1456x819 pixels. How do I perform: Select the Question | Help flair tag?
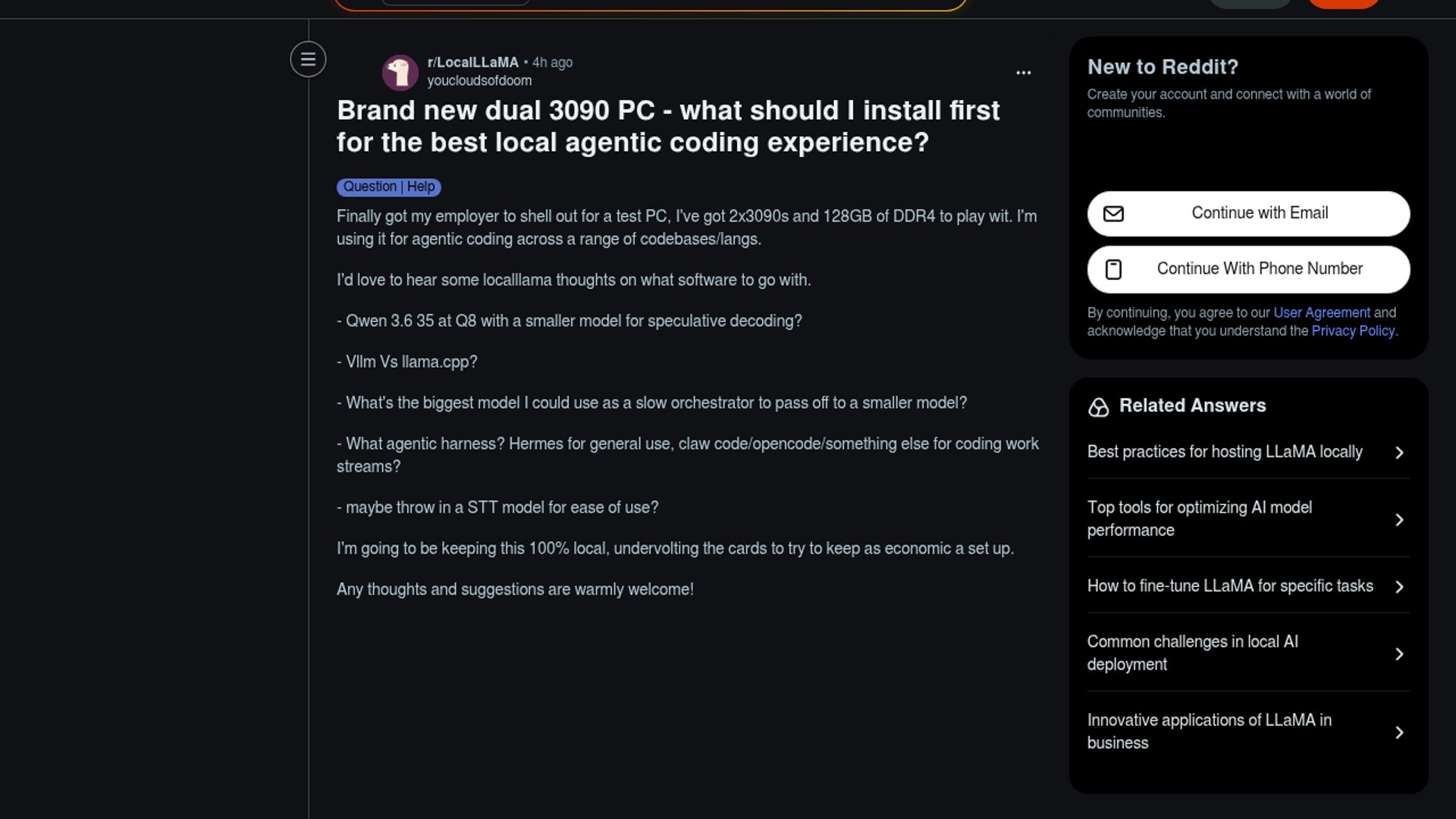point(388,187)
